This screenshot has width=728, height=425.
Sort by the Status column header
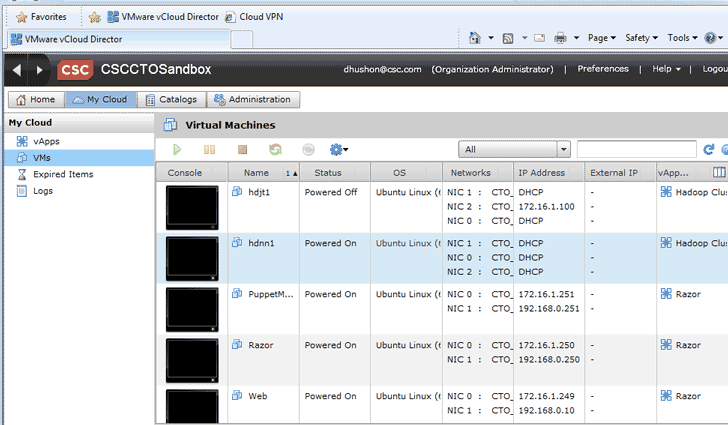tap(335, 173)
